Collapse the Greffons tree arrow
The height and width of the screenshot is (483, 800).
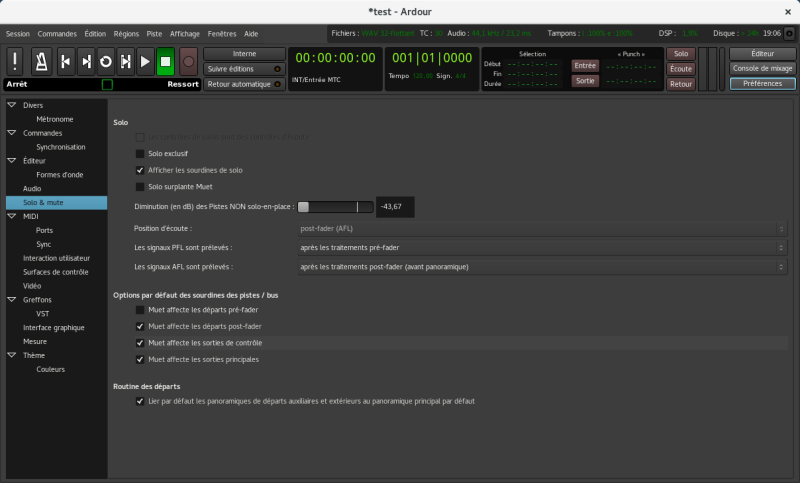click(12, 299)
